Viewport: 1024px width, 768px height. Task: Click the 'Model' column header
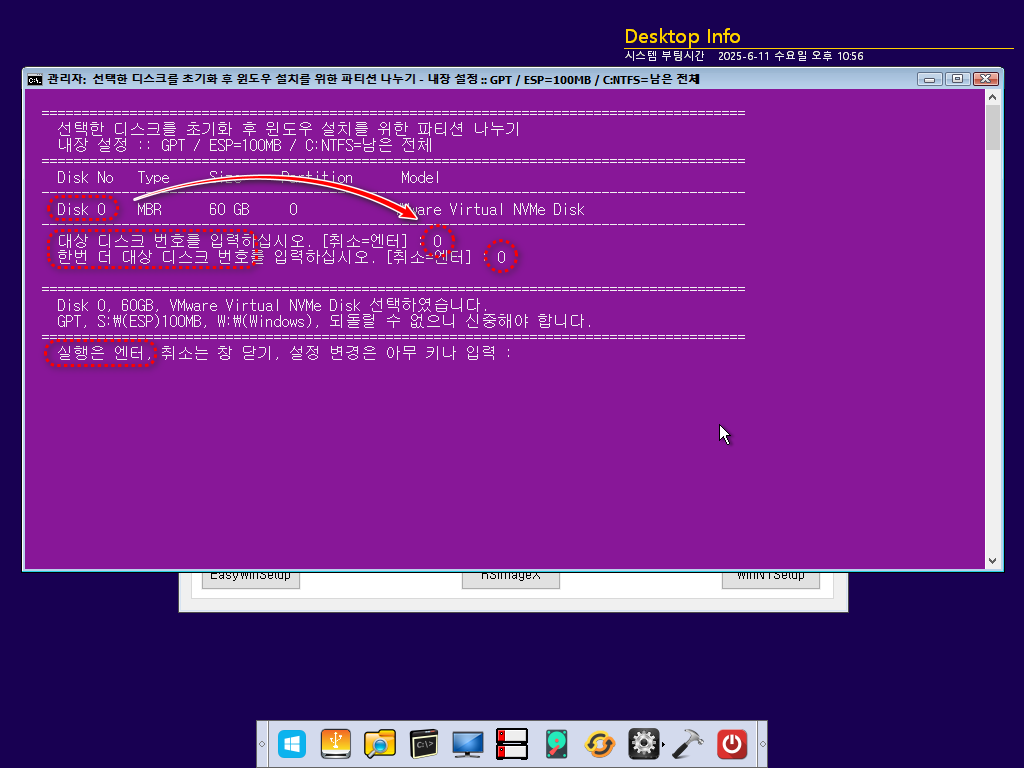(420, 178)
